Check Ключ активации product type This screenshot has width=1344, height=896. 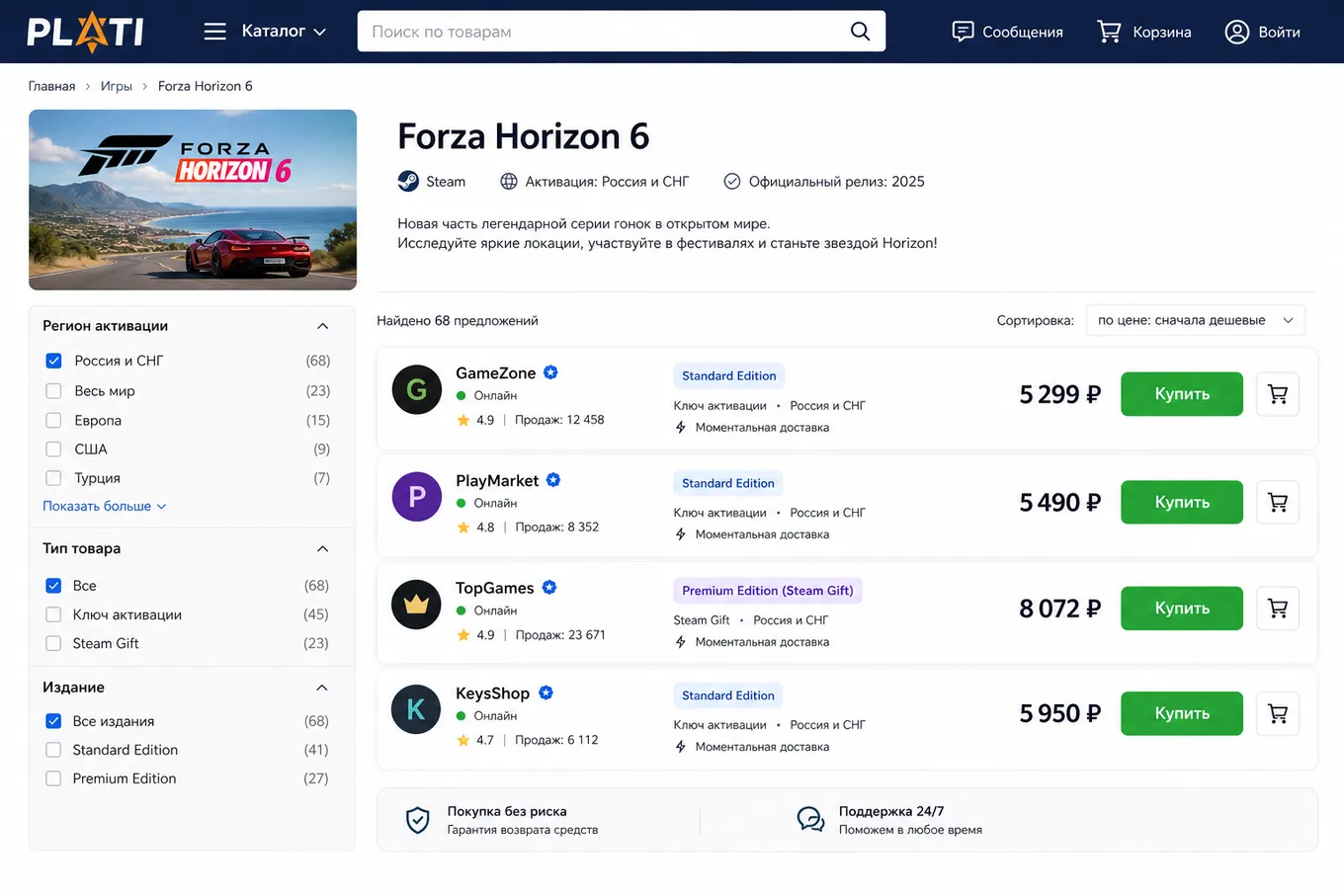coord(54,614)
